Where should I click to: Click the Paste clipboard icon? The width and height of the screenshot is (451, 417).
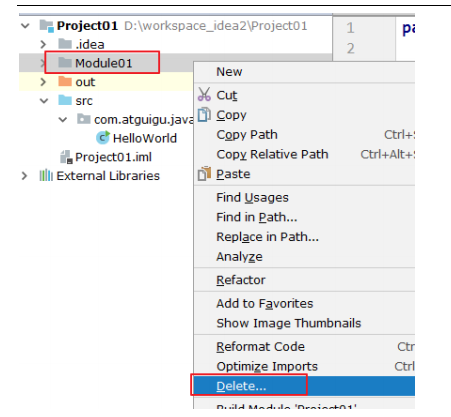204,174
